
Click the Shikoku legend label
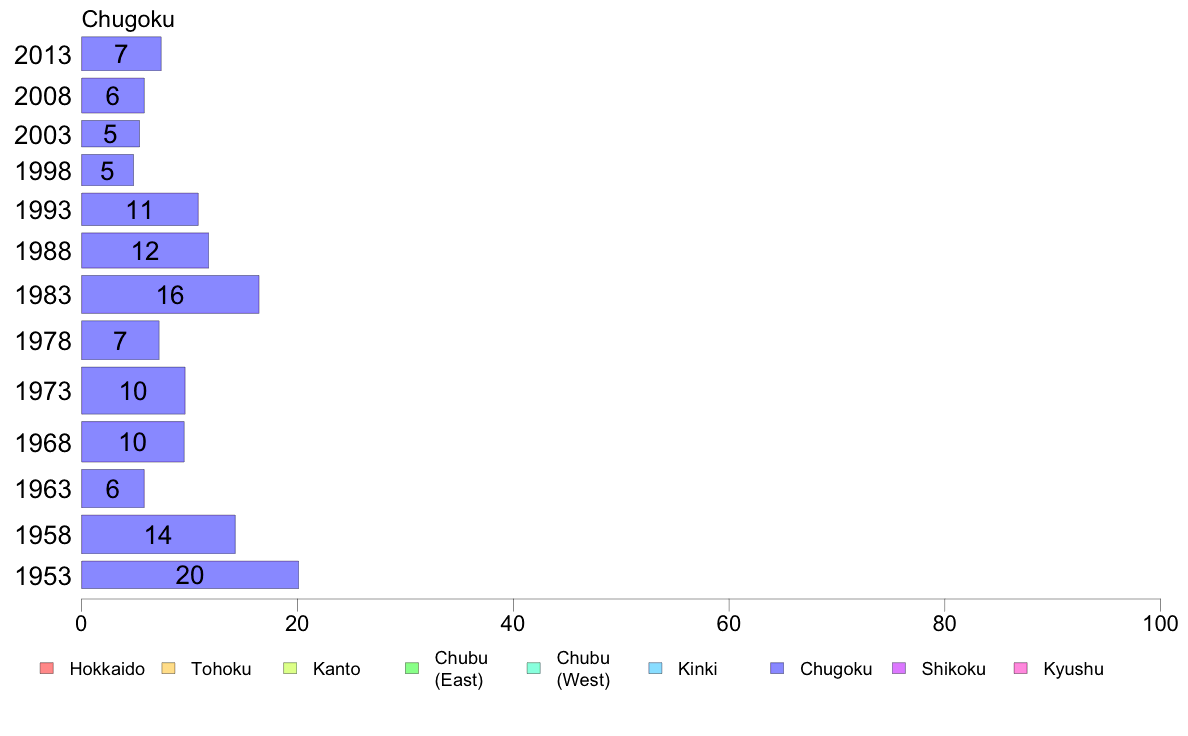click(953, 669)
